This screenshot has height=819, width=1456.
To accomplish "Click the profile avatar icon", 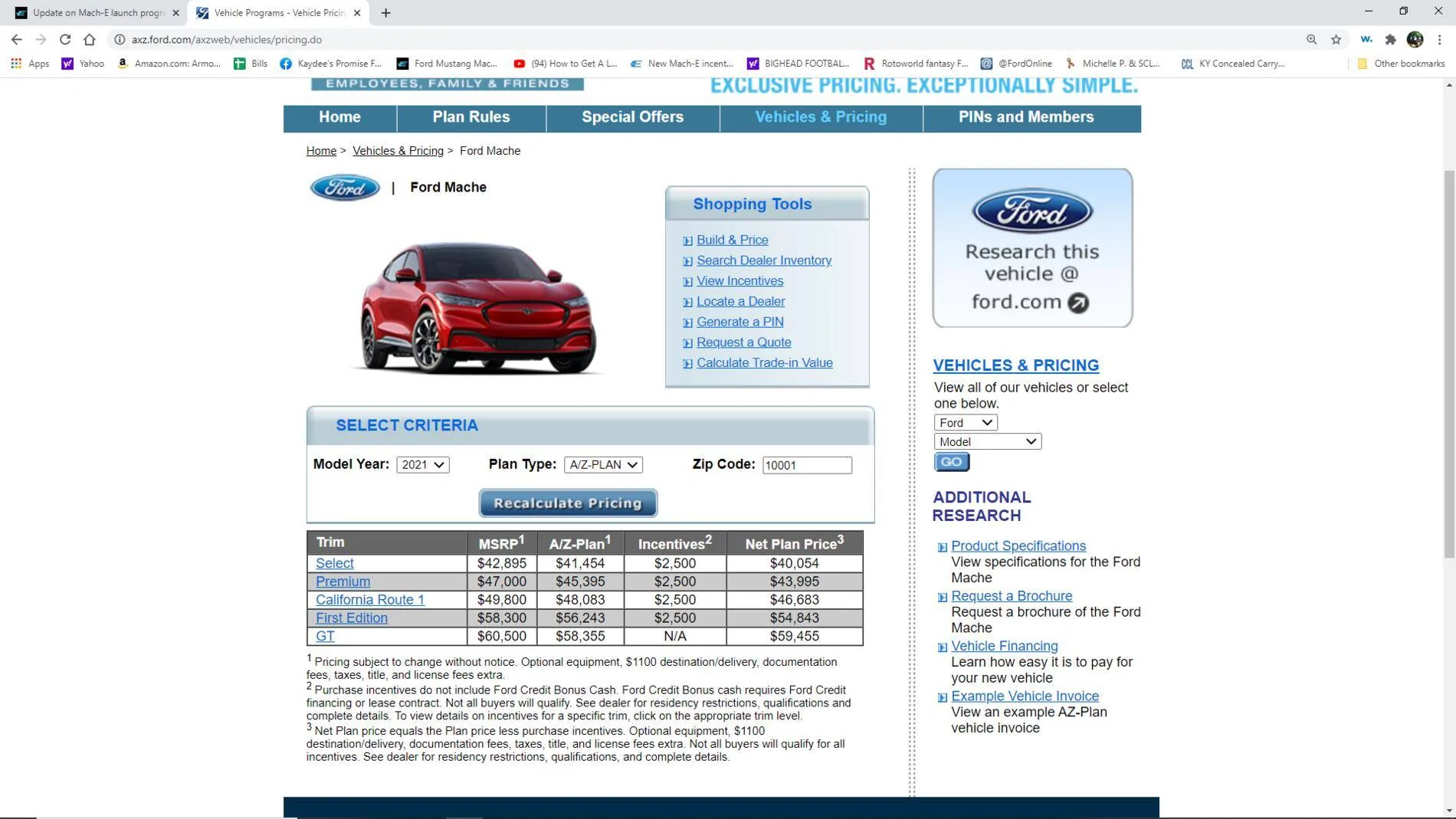I will [1415, 40].
